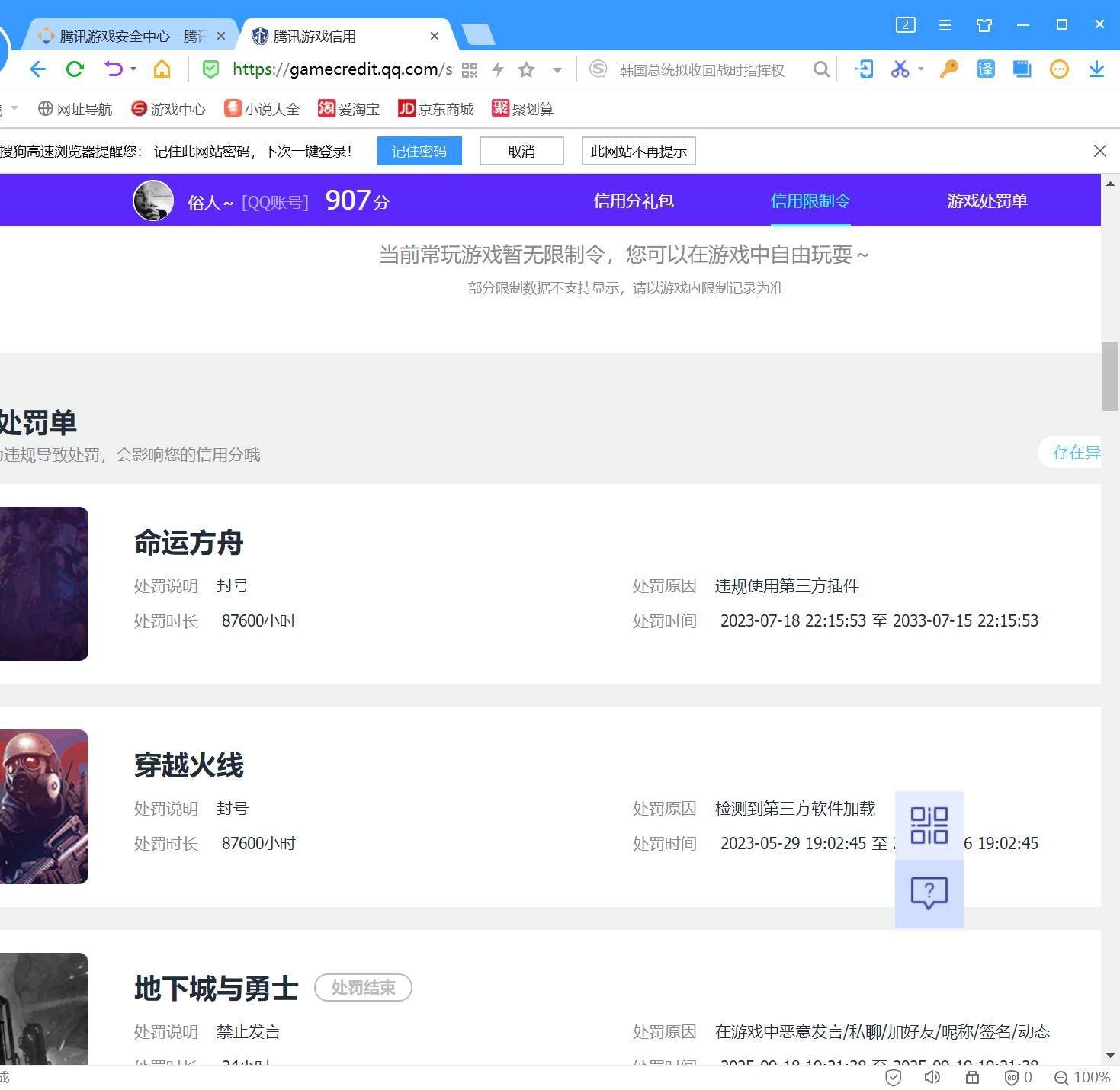The image size is (1120, 1090).
Task: Click the magnifier search icon
Action: (821, 69)
